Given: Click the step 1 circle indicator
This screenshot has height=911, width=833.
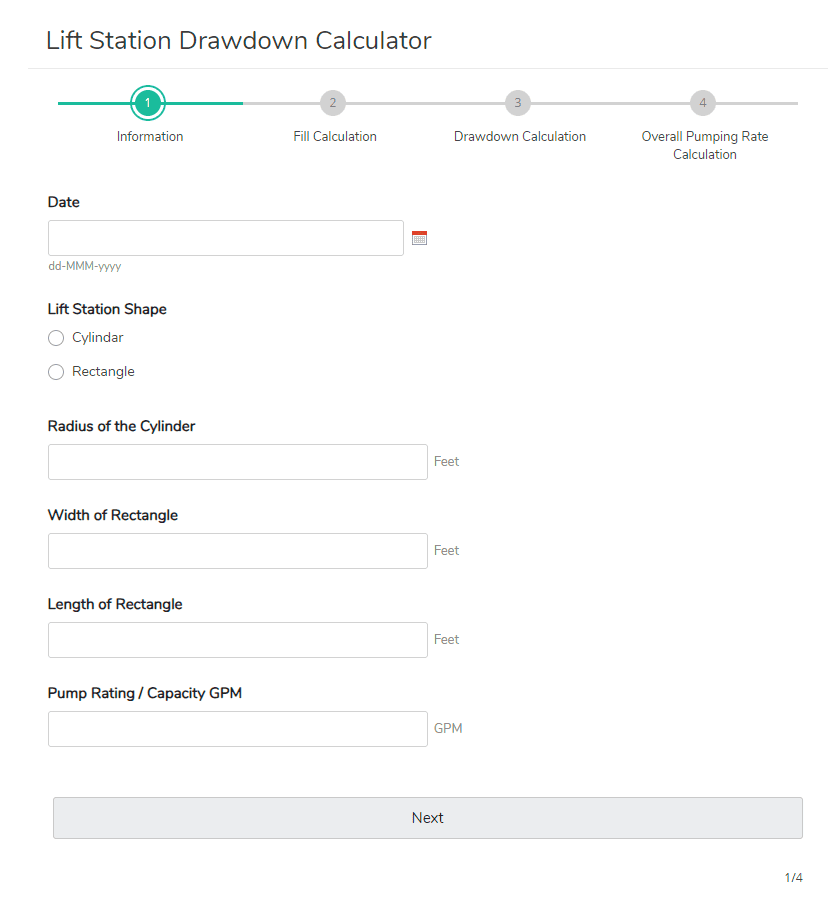Looking at the screenshot, I should tap(148, 103).
